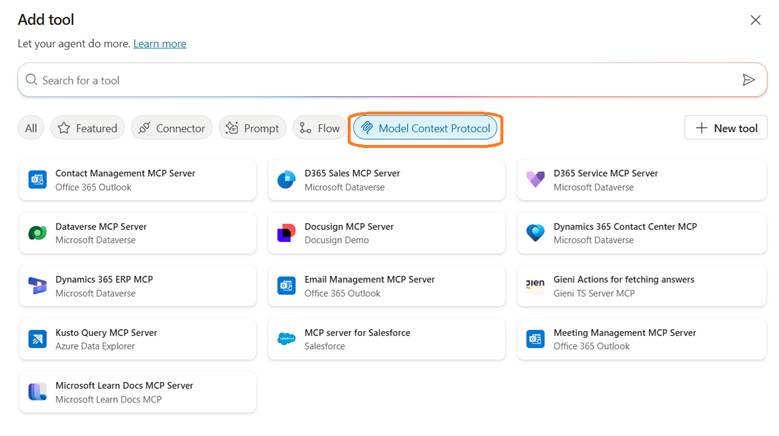Select the Model Context Protocol filter
This screenshot has height=436, width=779.
coord(425,128)
